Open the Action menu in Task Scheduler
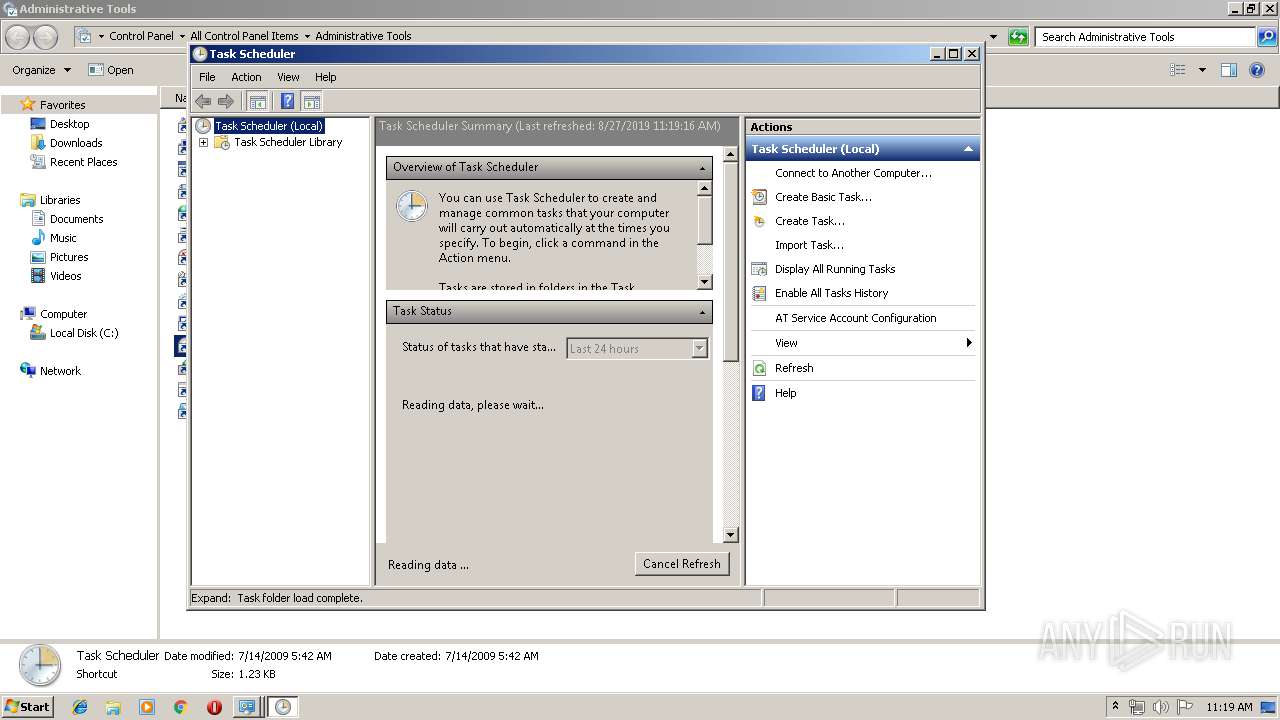Screen dimensions: 1280x720 [x=246, y=77]
